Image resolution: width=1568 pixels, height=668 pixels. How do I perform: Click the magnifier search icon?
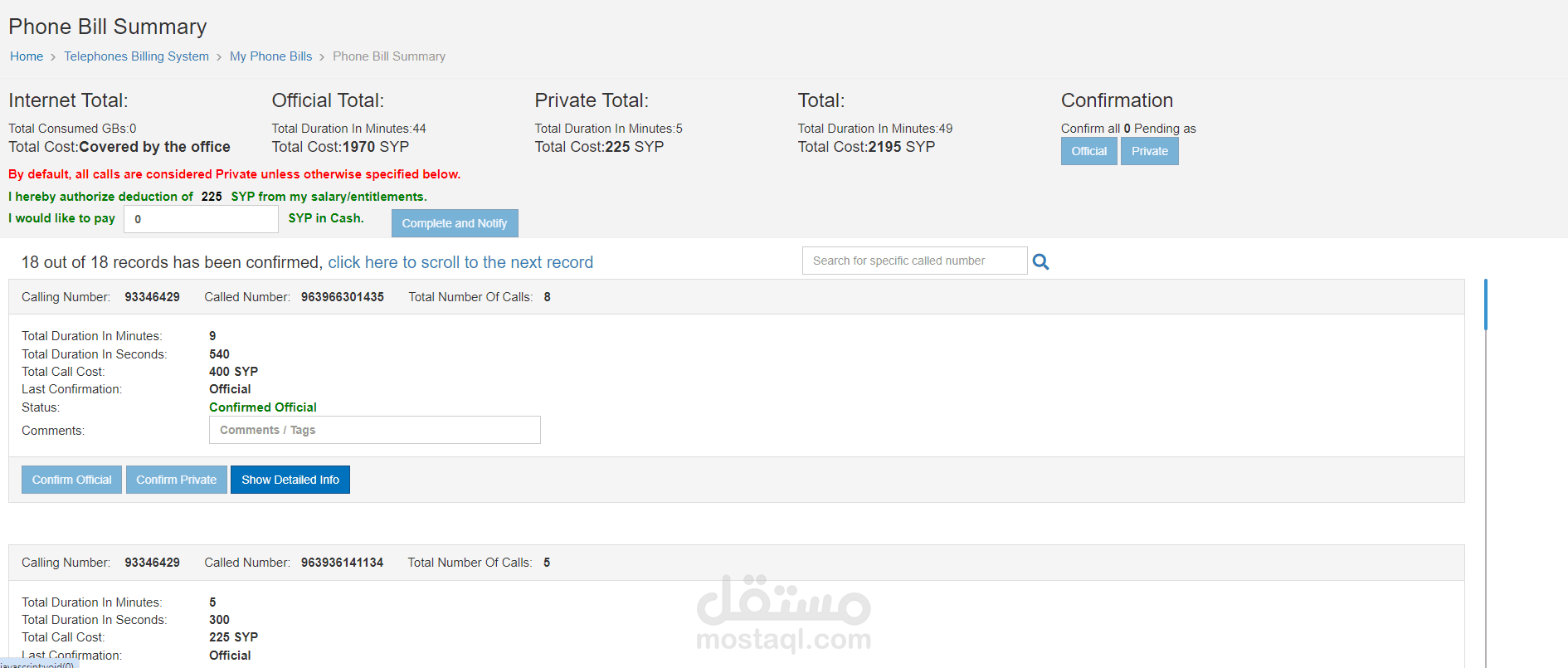pos(1040,261)
